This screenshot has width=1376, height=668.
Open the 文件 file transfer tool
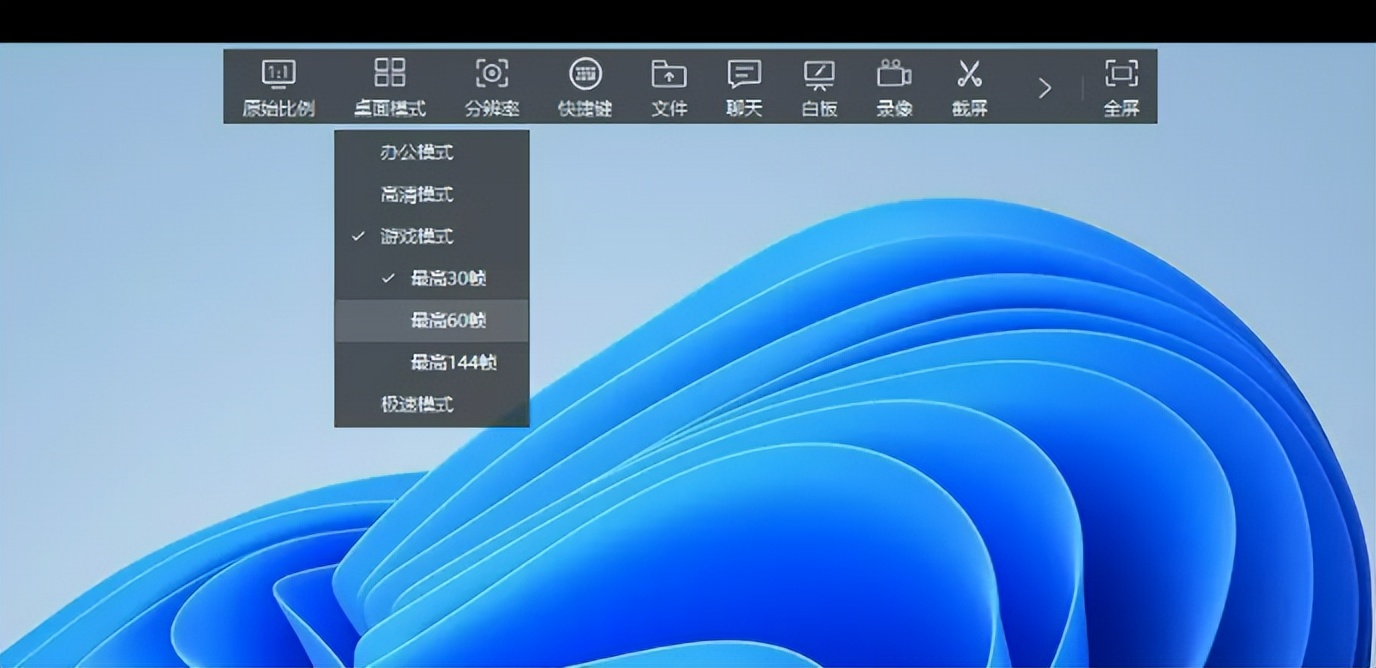(669, 87)
